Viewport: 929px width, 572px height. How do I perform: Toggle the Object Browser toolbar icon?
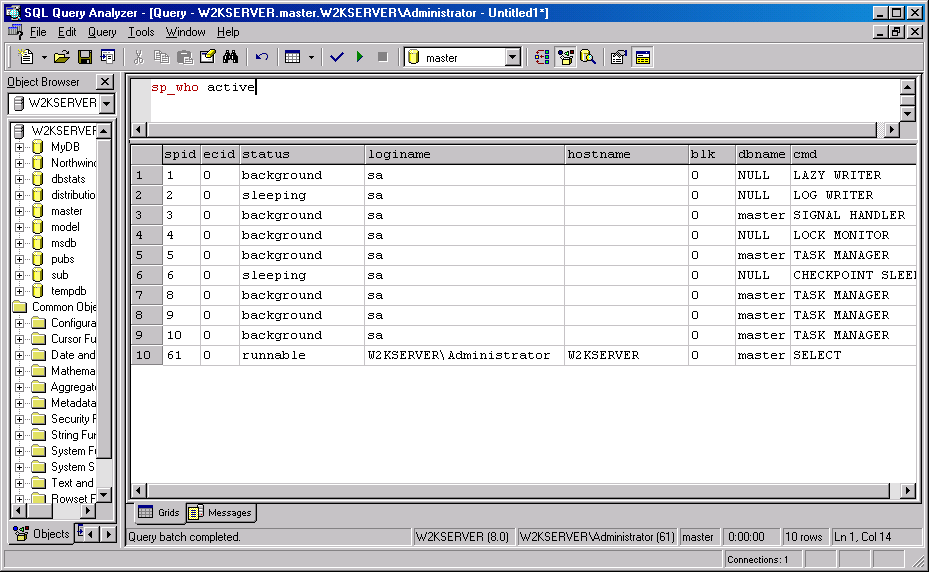tap(565, 58)
